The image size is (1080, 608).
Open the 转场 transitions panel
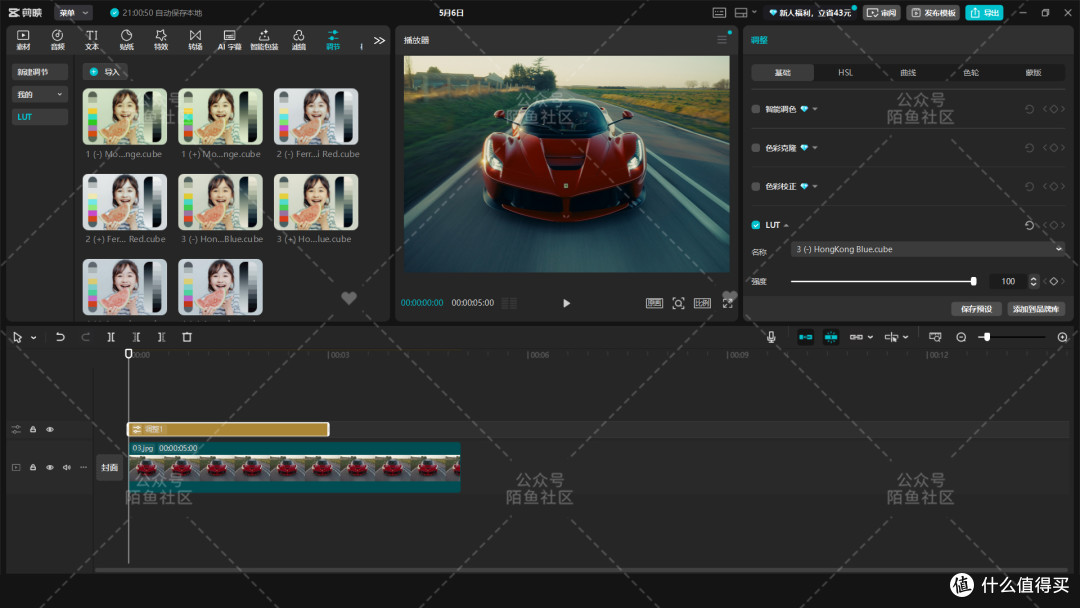tap(196, 40)
